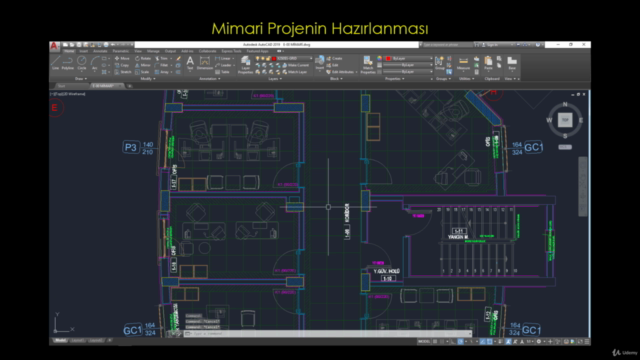The width and height of the screenshot is (640, 360).
Task: Click the Array tool
Action: pyautogui.click(x=162, y=72)
